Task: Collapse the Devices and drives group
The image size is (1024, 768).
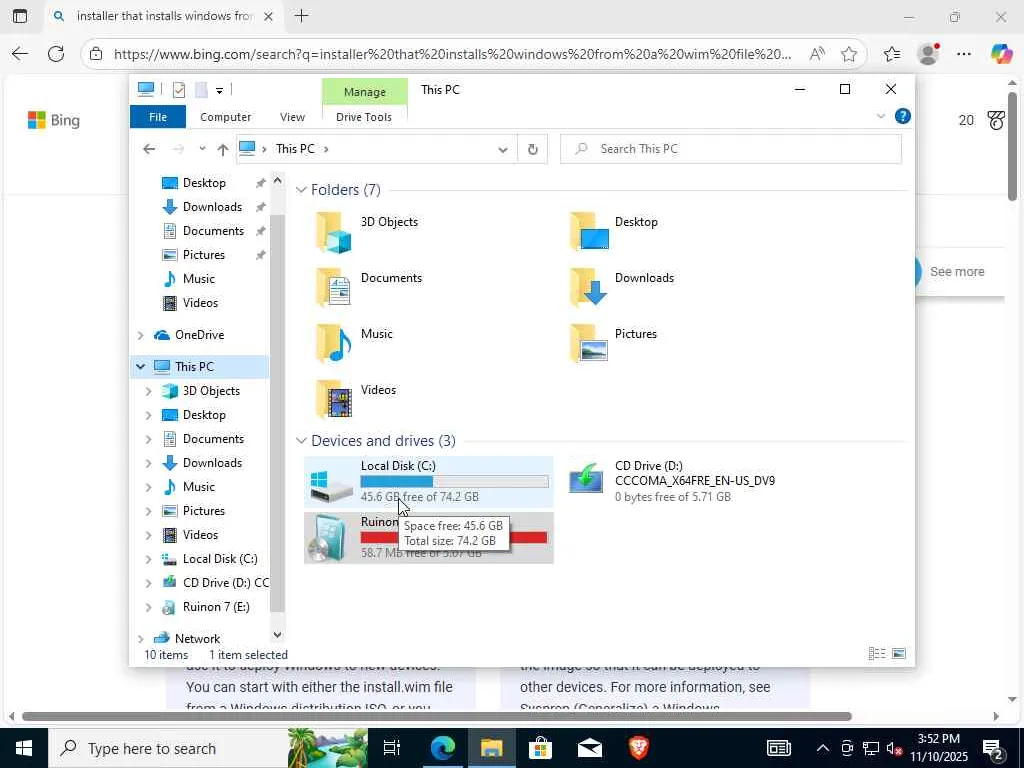Action: (x=301, y=441)
